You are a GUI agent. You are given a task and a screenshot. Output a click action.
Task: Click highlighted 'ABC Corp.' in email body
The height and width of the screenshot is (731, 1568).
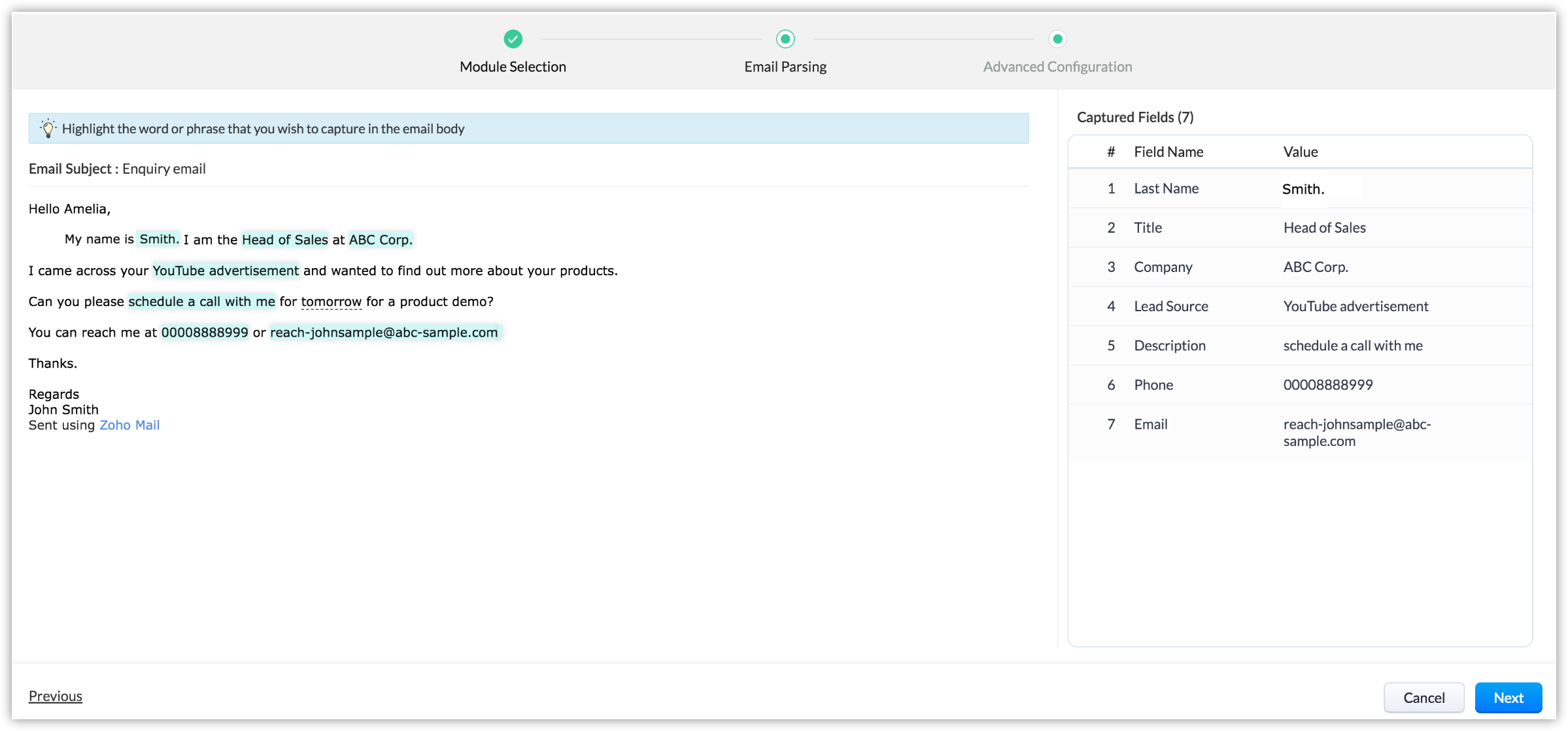click(381, 240)
